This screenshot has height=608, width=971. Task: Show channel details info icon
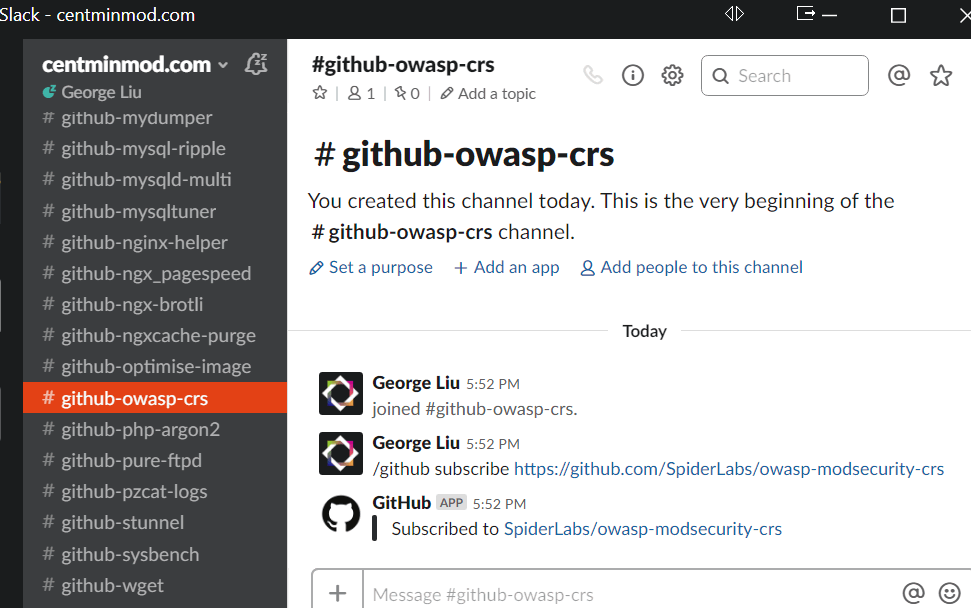(632, 76)
